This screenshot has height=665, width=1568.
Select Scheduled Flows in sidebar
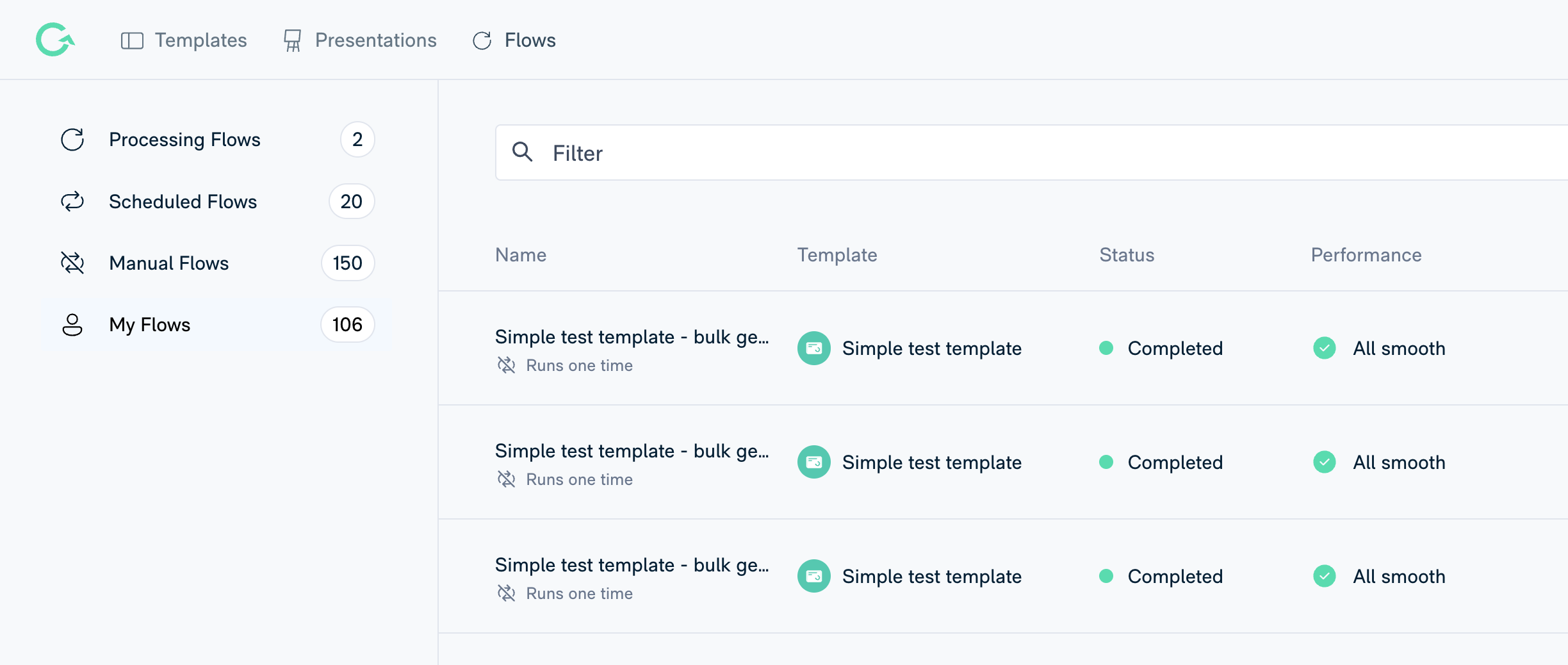[216, 201]
